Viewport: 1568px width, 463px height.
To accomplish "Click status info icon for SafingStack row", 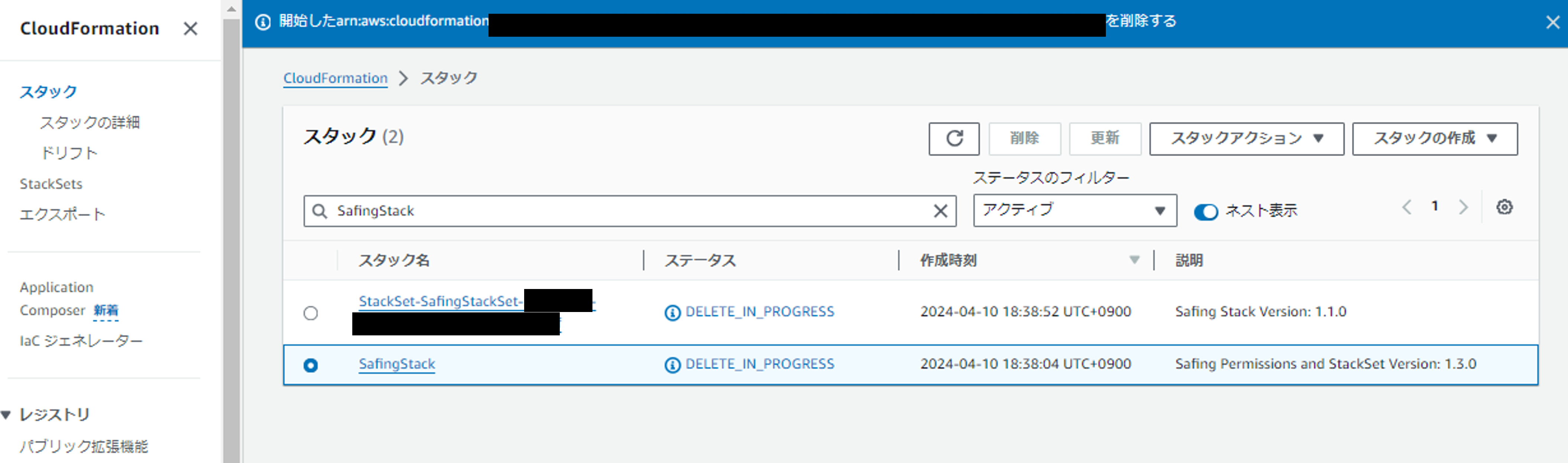I will coord(672,365).
